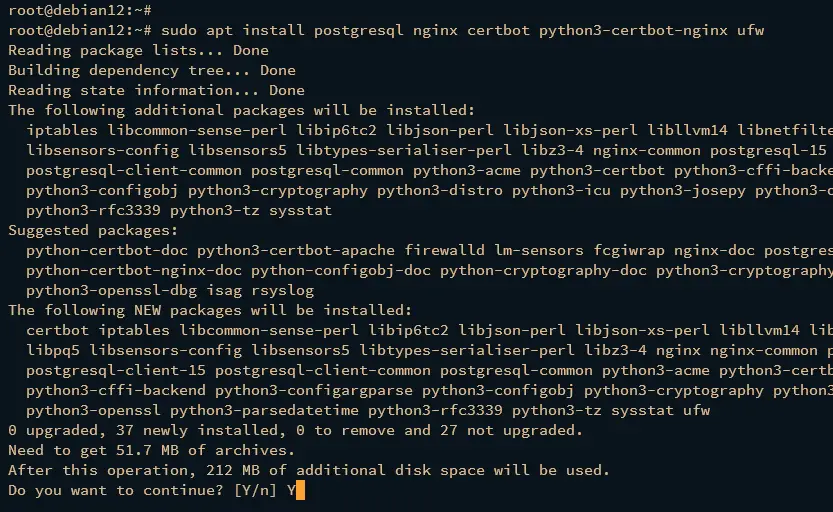Click the empty root@debian12 prompt line
This screenshot has width=833, height=512.
(x=80, y=10)
